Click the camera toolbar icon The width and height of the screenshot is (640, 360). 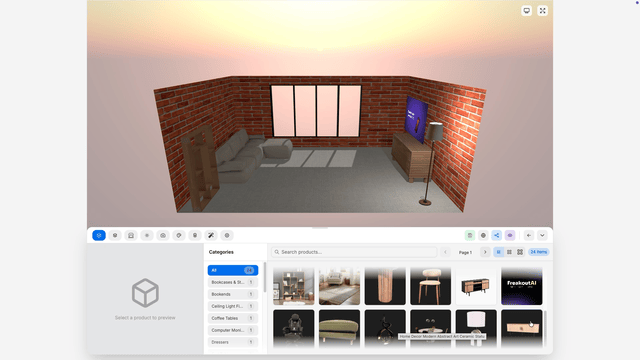(163, 236)
